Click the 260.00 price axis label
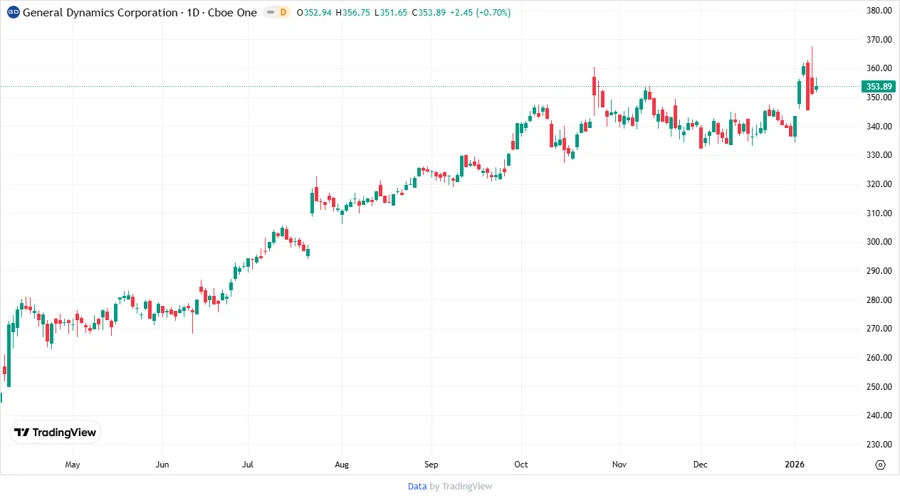 click(x=879, y=357)
